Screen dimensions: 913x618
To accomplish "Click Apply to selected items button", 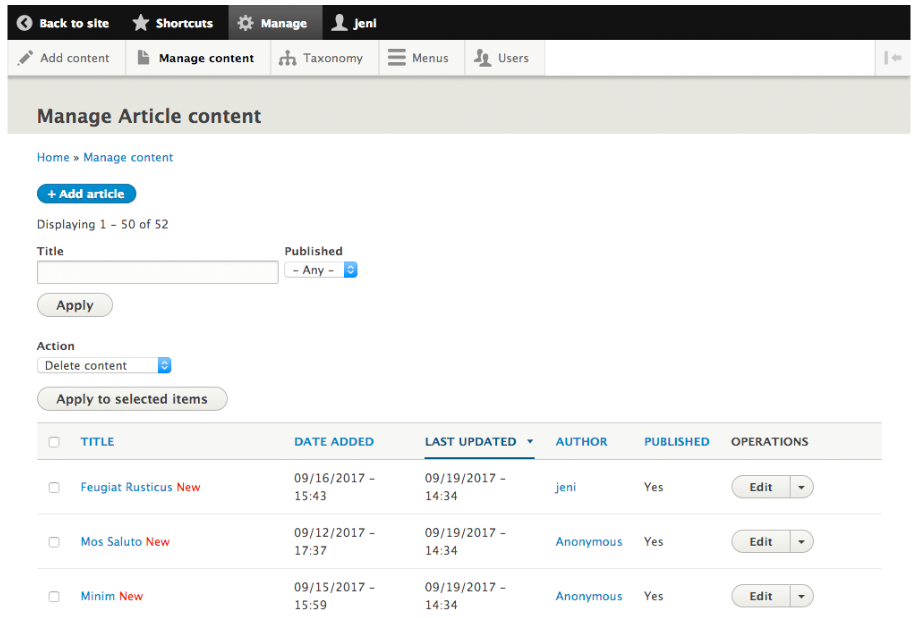I will 132,399.
